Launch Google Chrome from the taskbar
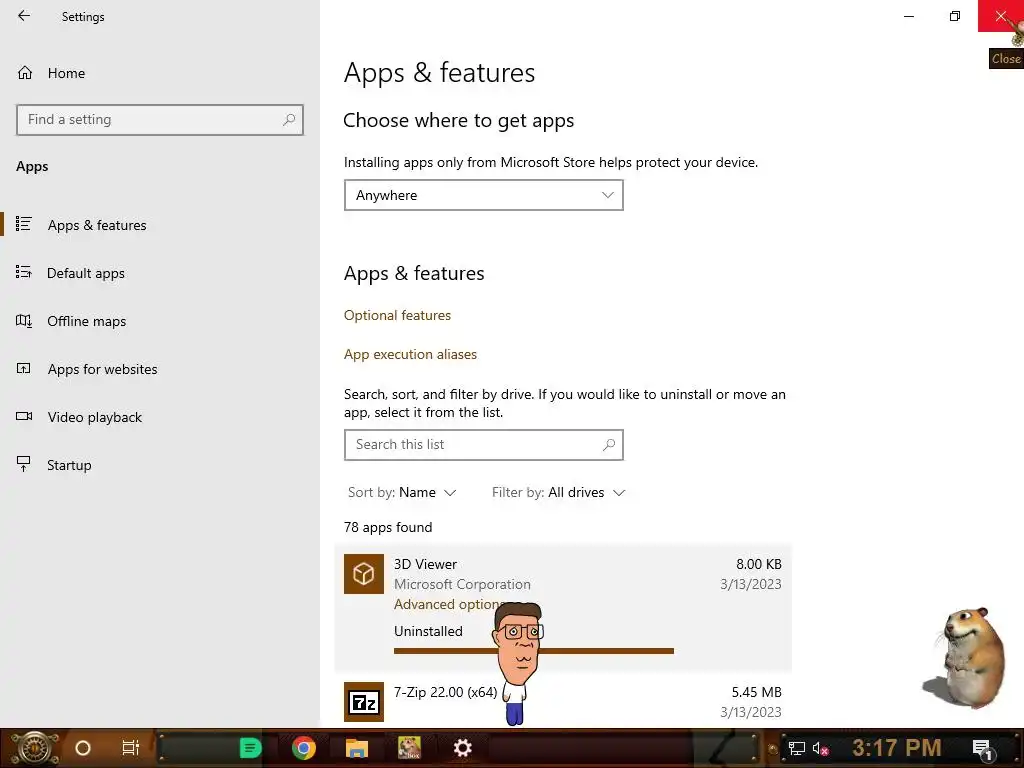The height and width of the screenshot is (768, 1024). tap(304, 748)
